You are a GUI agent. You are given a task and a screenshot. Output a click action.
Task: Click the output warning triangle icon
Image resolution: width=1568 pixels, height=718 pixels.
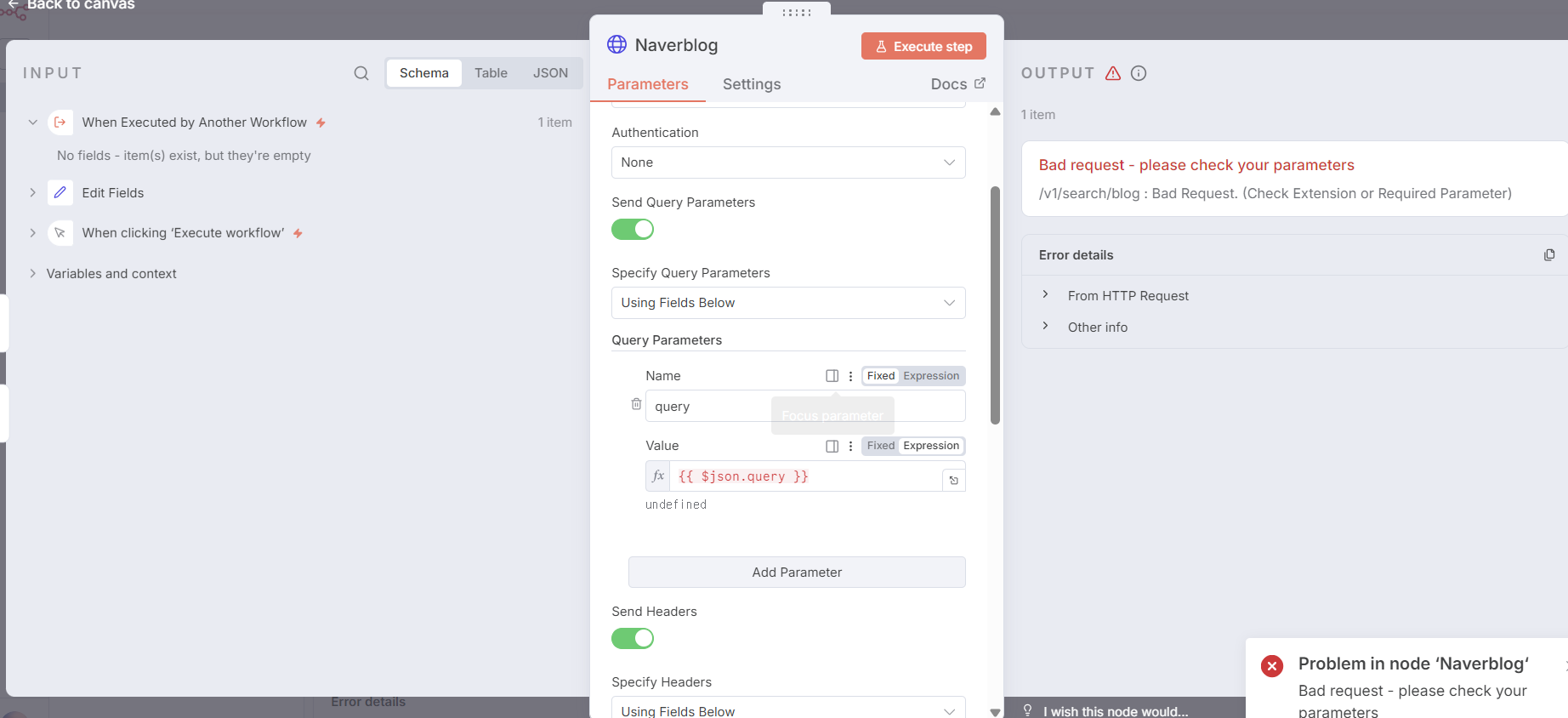coord(1113,73)
